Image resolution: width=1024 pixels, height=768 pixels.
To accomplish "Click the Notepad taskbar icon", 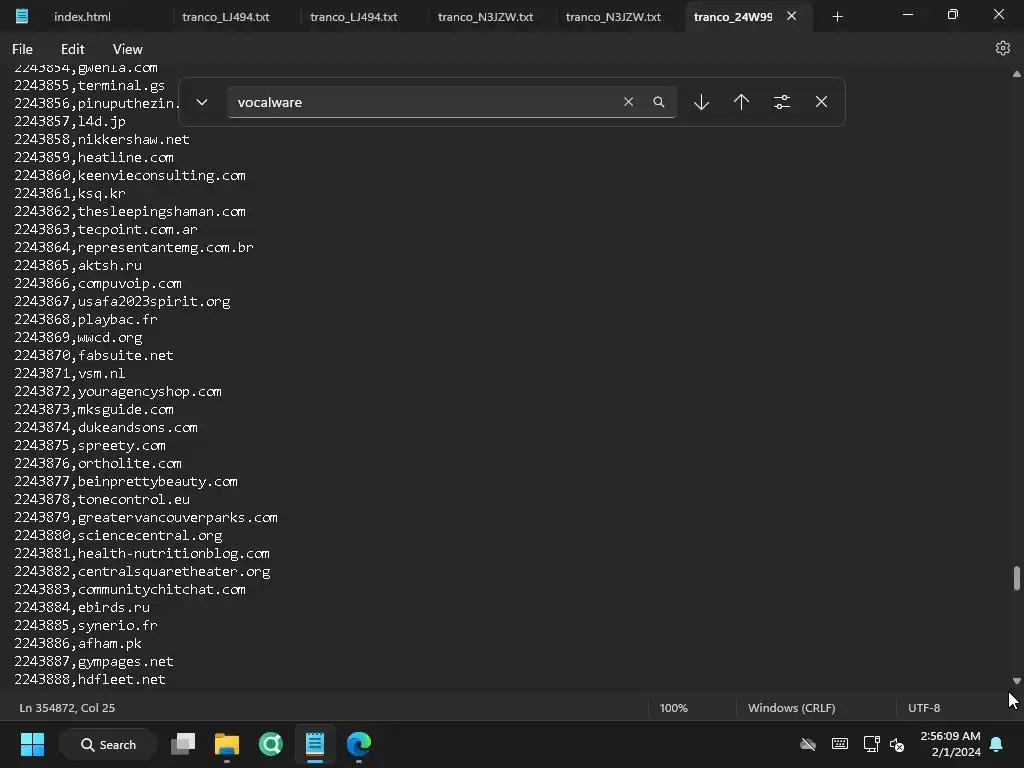I will pos(315,744).
